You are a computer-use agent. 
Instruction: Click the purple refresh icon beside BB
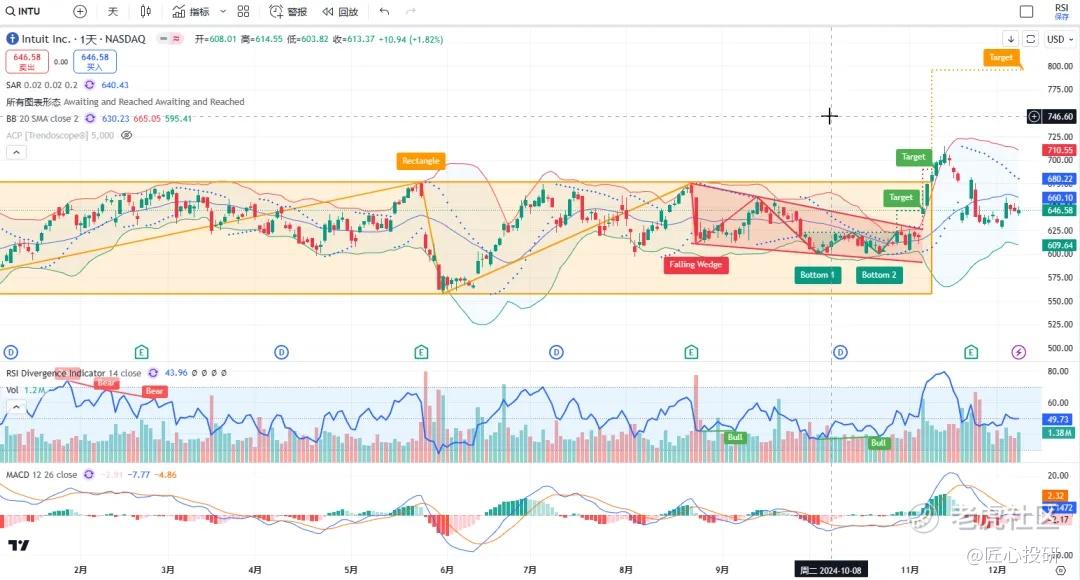click(x=90, y=118)
